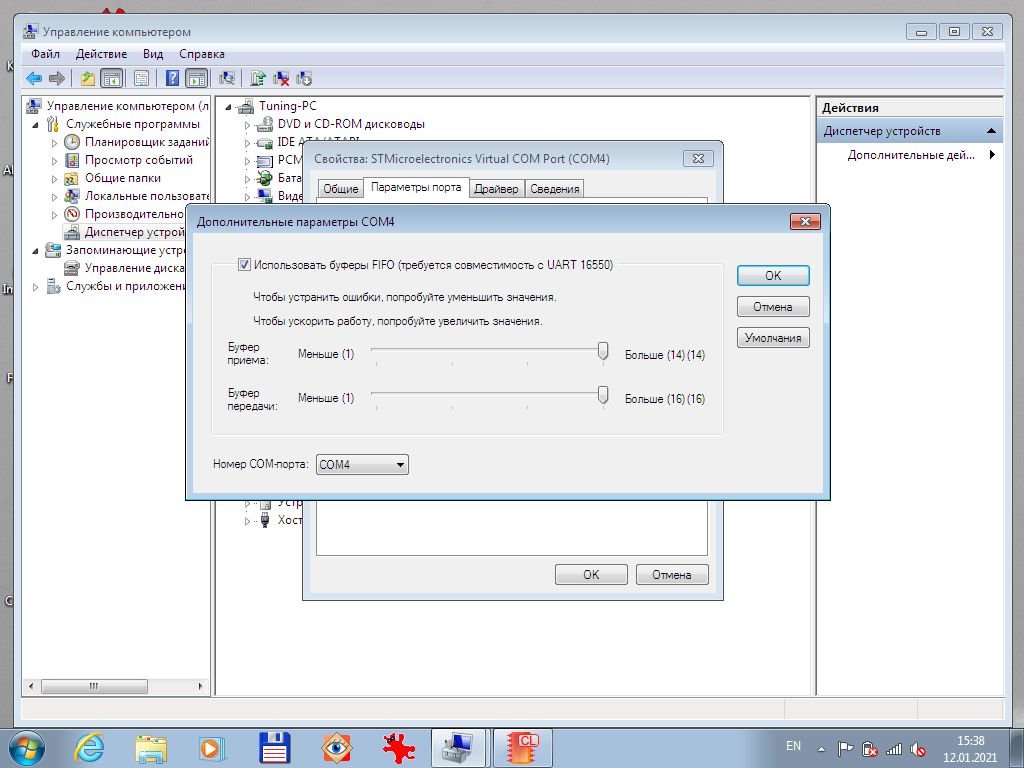Click the Умолчания defaults button

773,338
